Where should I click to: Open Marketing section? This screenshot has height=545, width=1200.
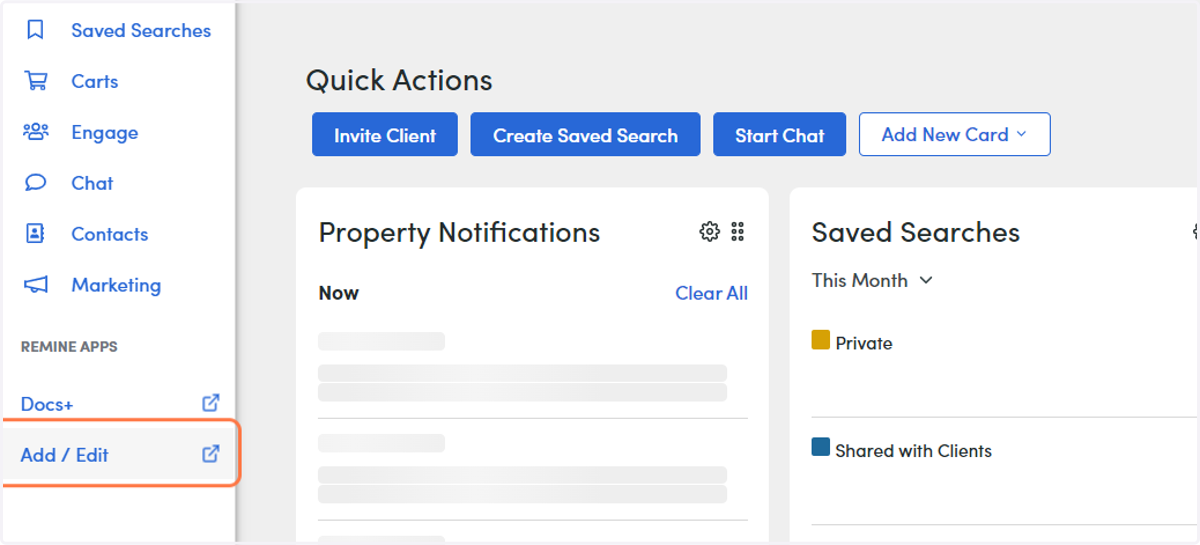118,285
